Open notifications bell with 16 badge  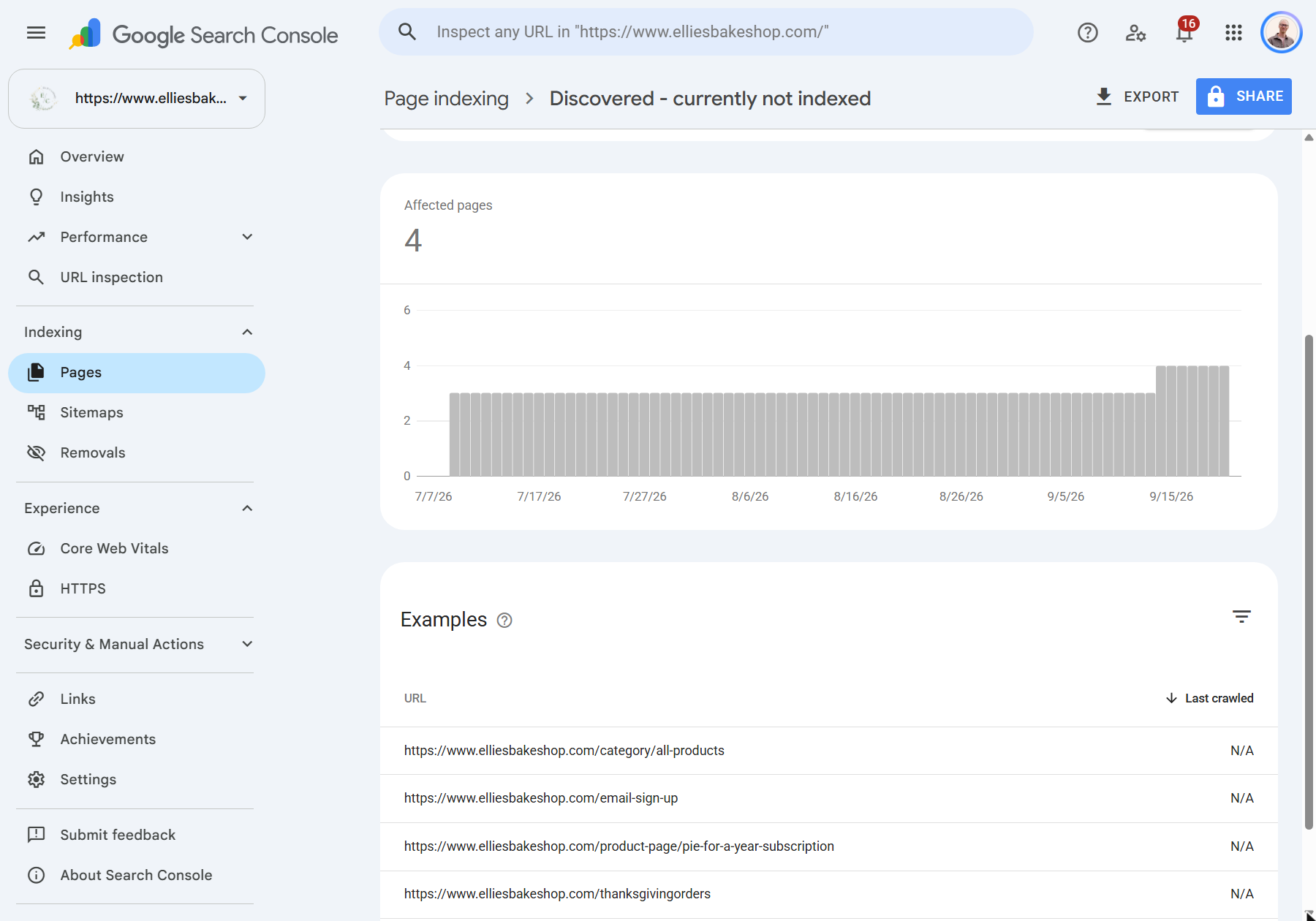1185,31
